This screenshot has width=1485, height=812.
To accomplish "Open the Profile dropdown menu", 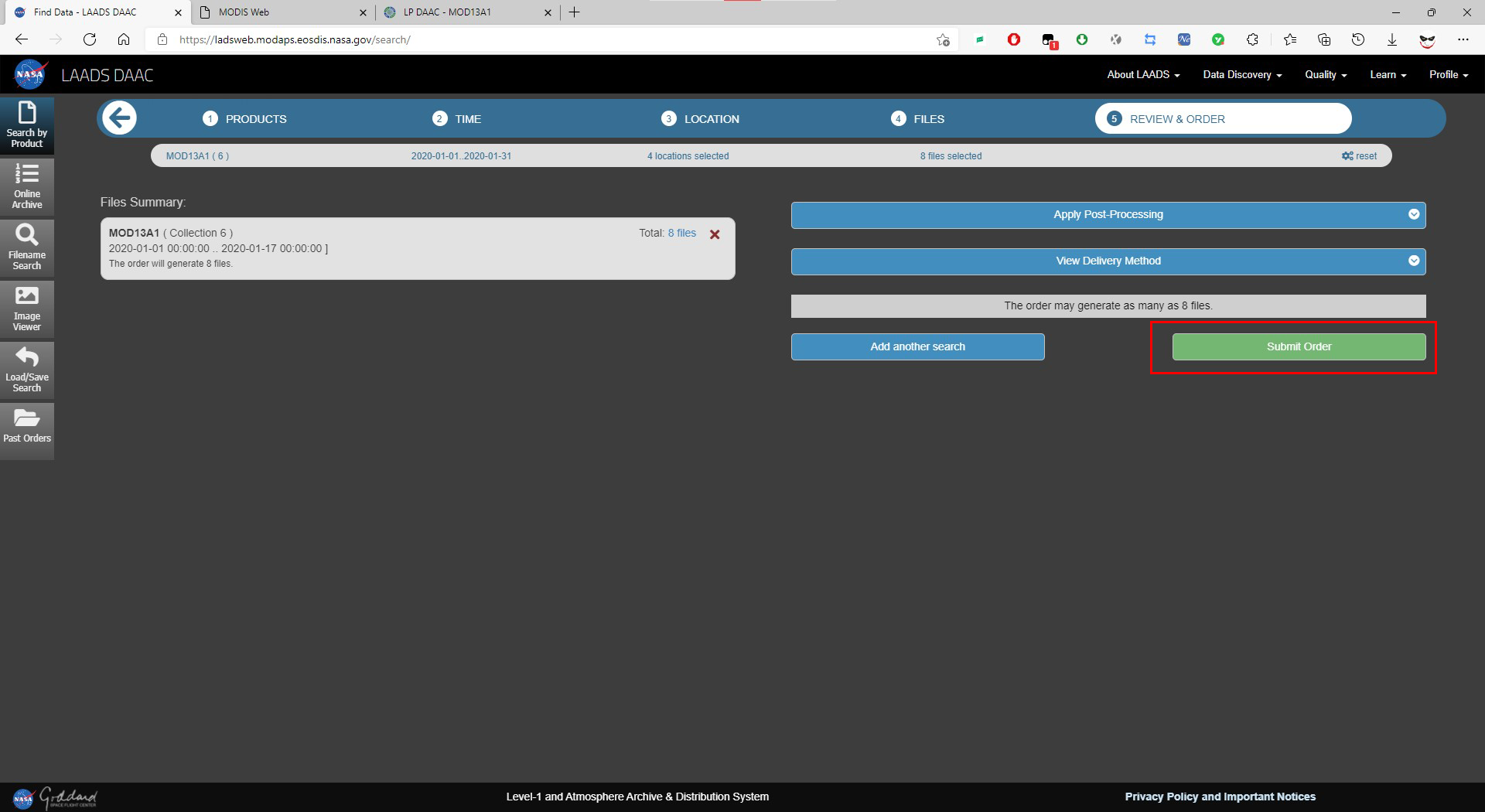I will click(x=1449, y=75).
